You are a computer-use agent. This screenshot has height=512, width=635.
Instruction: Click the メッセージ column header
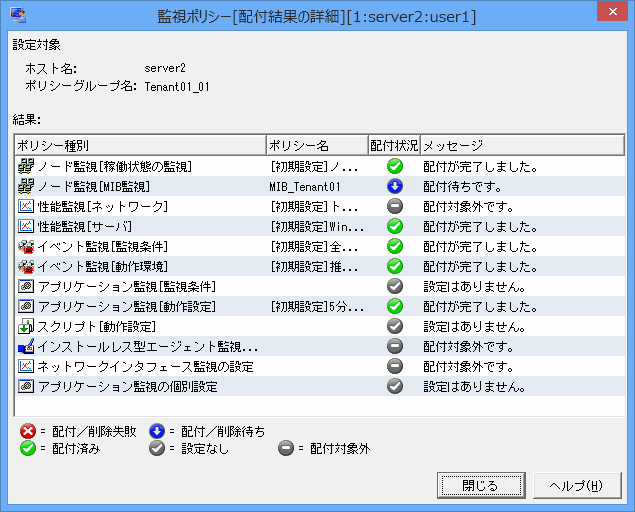(520, 145)
